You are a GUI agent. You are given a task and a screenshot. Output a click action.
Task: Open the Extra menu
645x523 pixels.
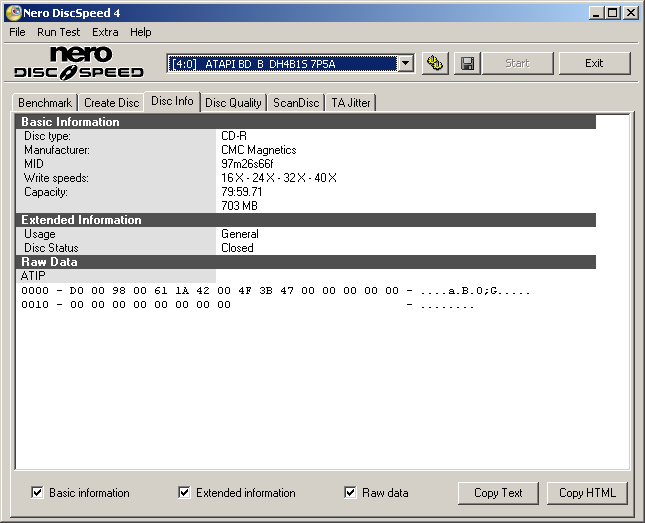click(105, 32)
